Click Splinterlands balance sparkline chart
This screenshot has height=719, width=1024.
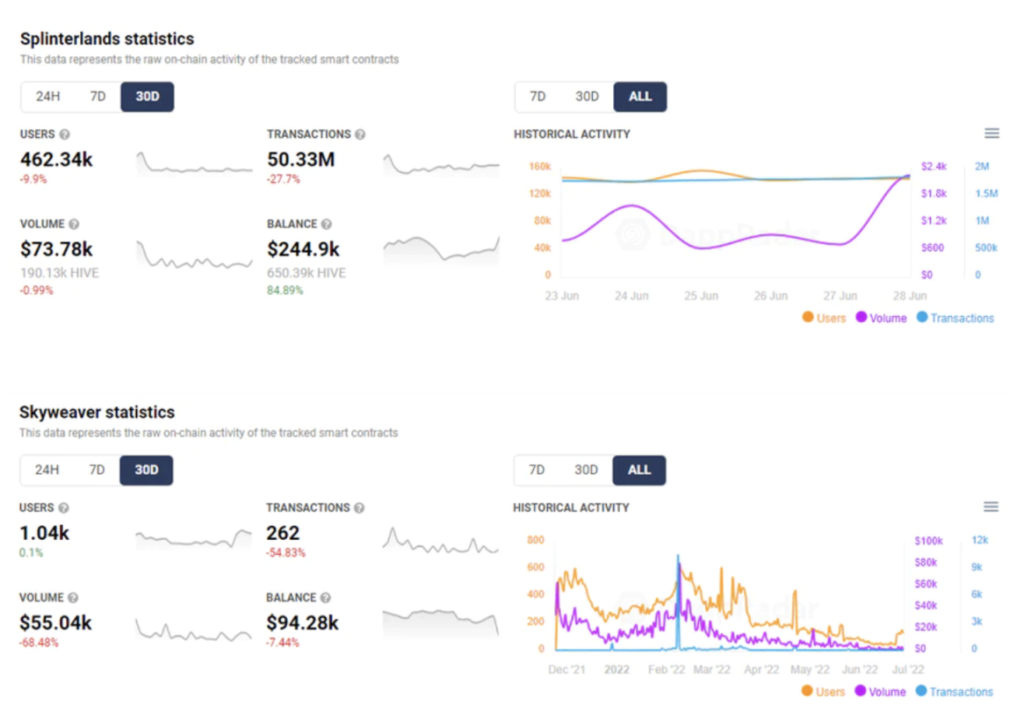[x=441, y=249]
